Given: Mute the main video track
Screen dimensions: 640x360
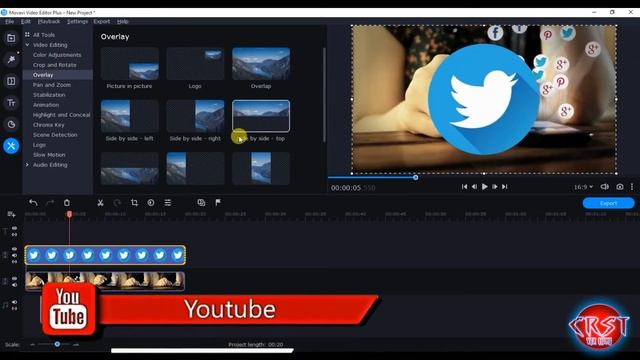Looking at the screenshot, I should coord(14,284).
